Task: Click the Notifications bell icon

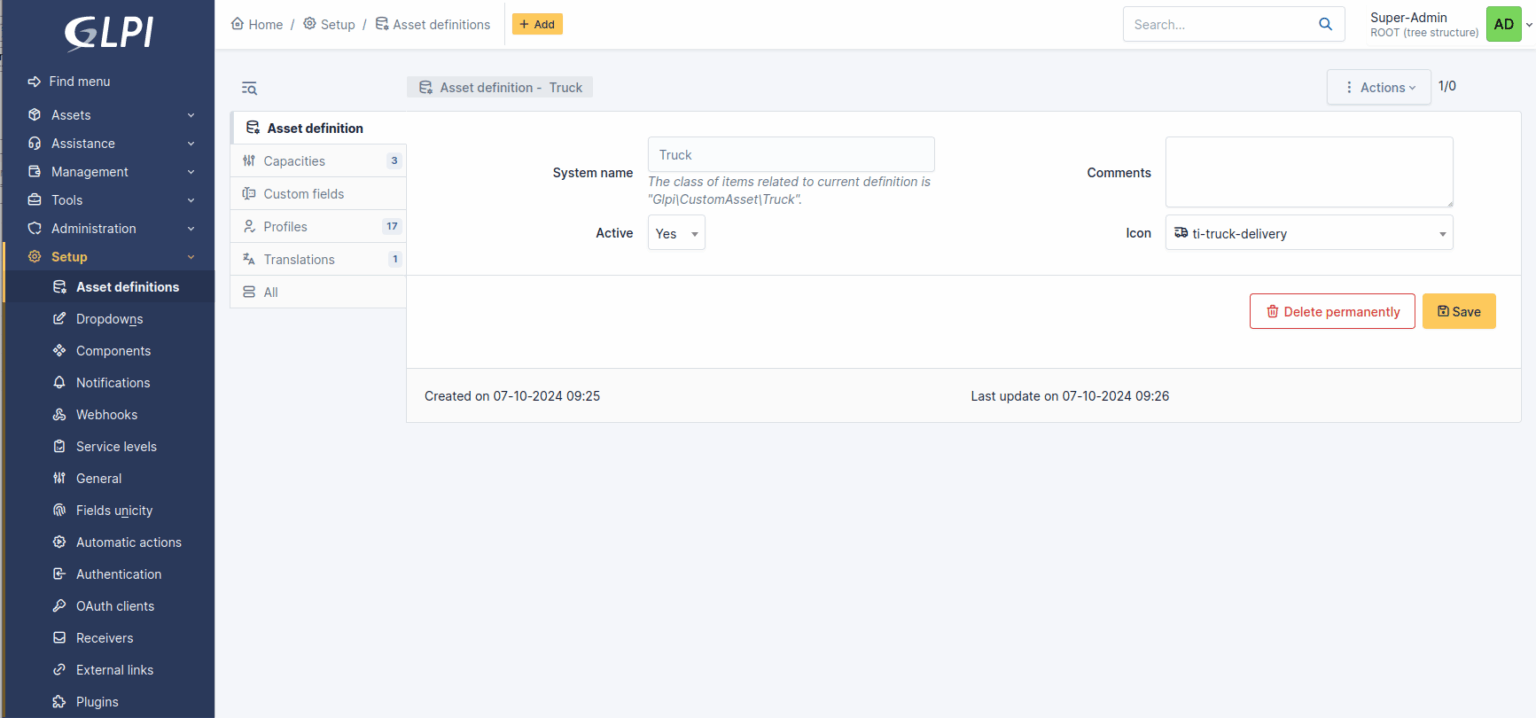Action: pyautogui.click(x=59, y=383)
